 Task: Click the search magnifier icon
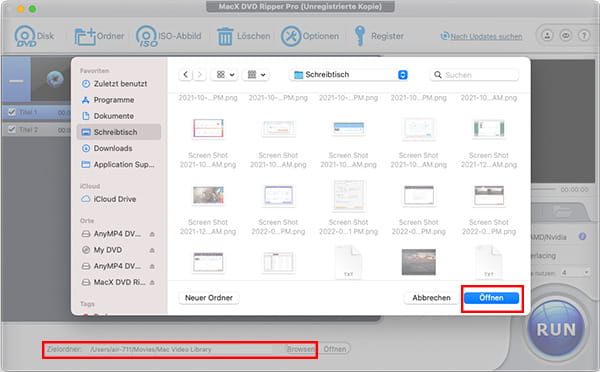click(x=438, y=75)
